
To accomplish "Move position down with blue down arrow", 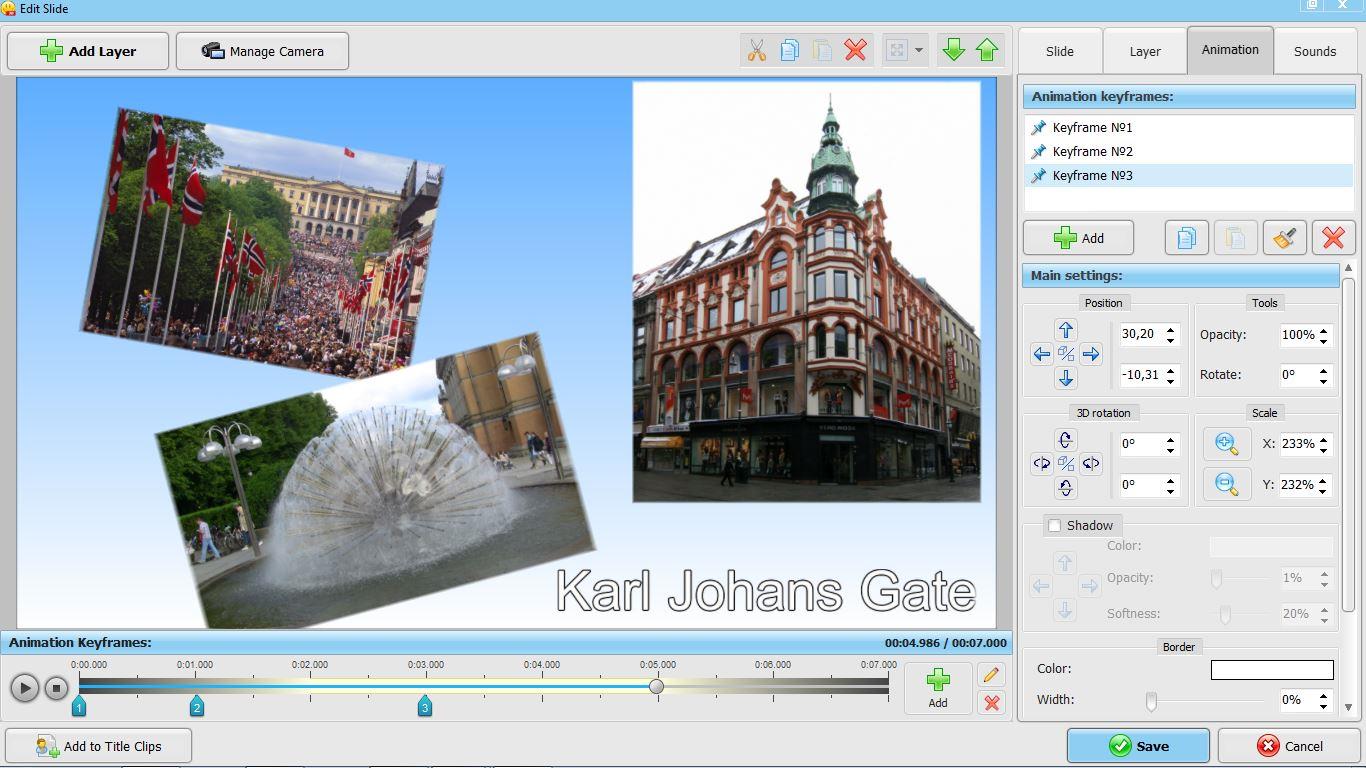I will 1065,378.
